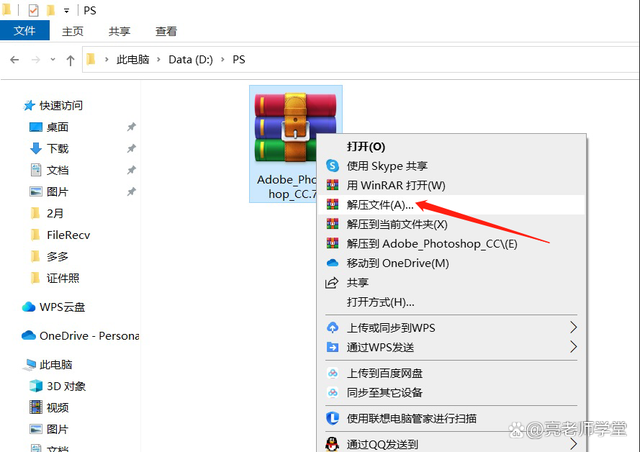
Task: Switch to the 查看 ribbon tab
Action: tap(166, 31)
